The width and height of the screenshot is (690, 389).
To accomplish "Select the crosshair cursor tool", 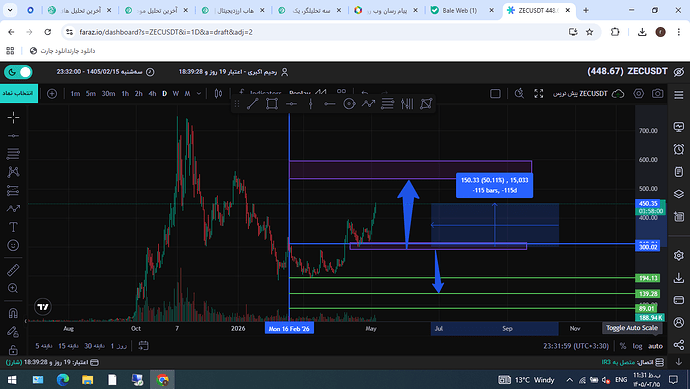I will 13,117.
